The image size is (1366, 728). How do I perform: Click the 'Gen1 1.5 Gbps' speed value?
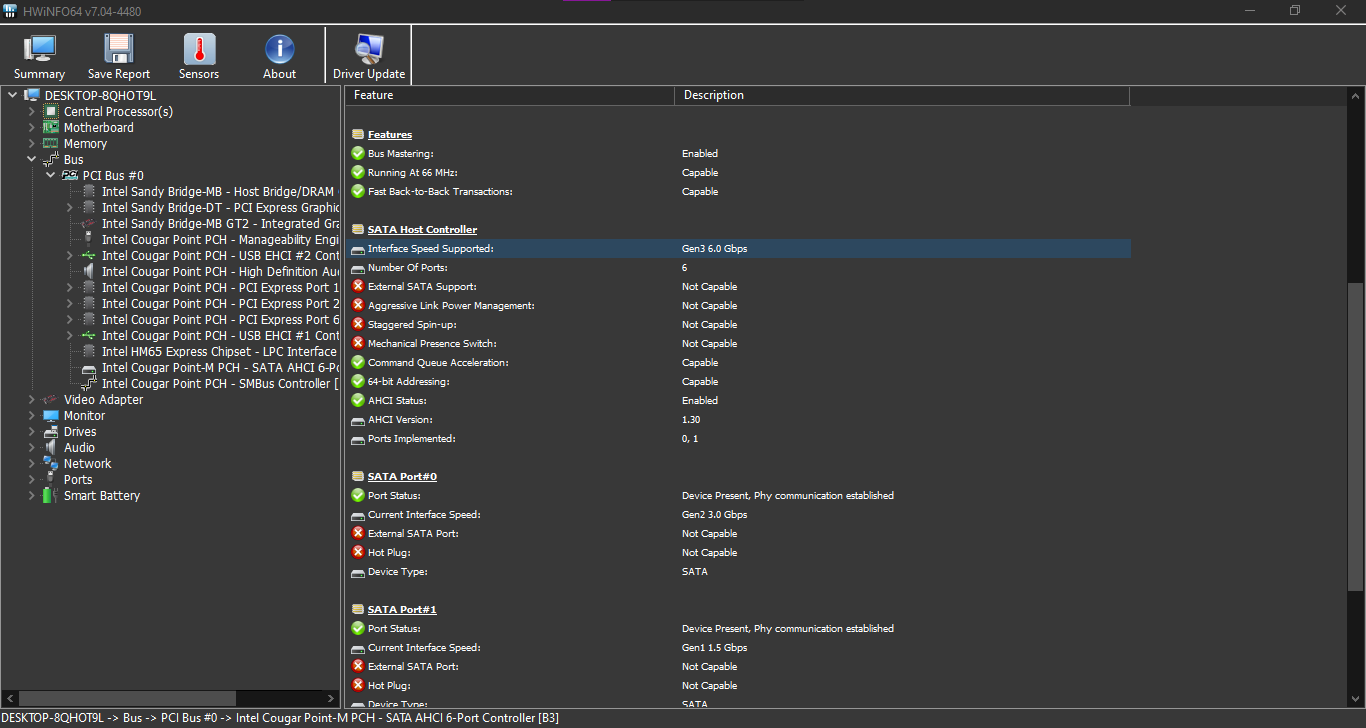[x=714, y=647]
